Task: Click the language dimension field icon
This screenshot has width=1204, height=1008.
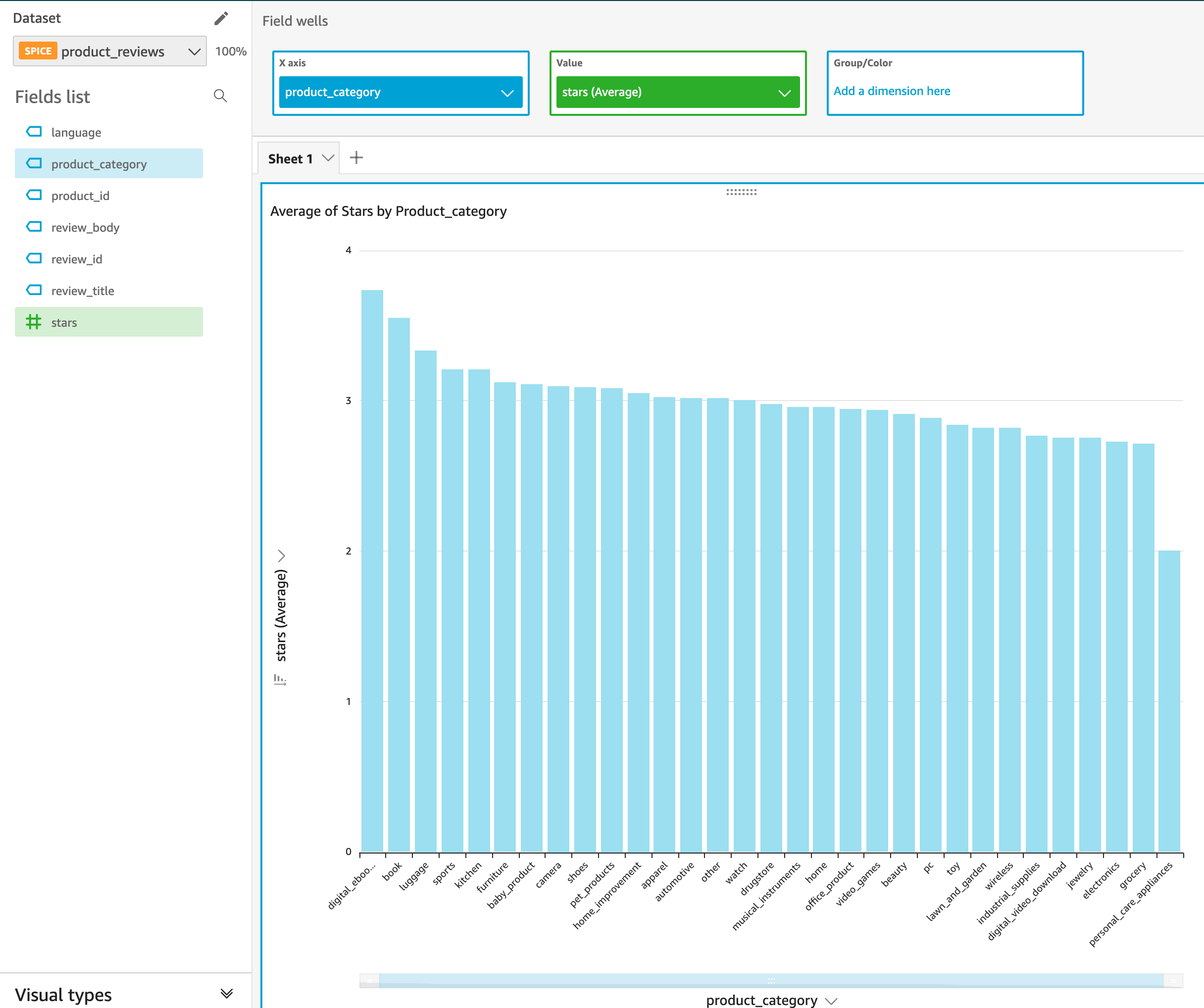Action: click(34, 131)
